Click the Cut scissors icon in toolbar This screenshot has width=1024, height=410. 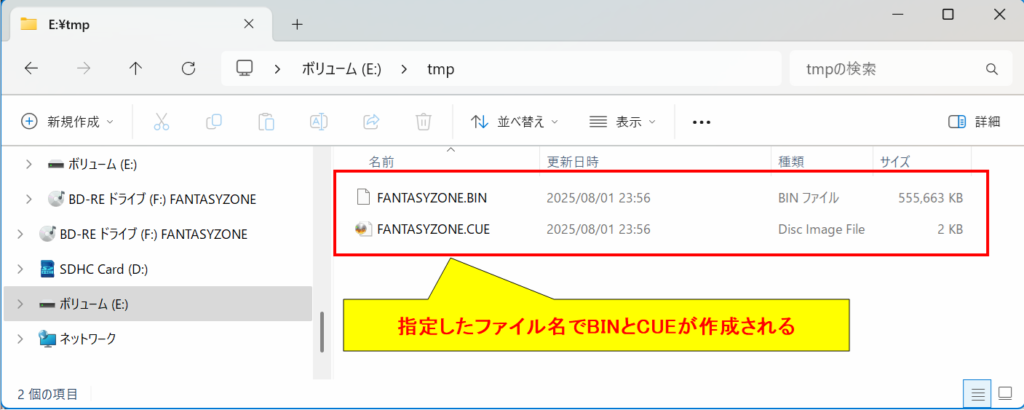pyautogui.click(x=161, y=122)
